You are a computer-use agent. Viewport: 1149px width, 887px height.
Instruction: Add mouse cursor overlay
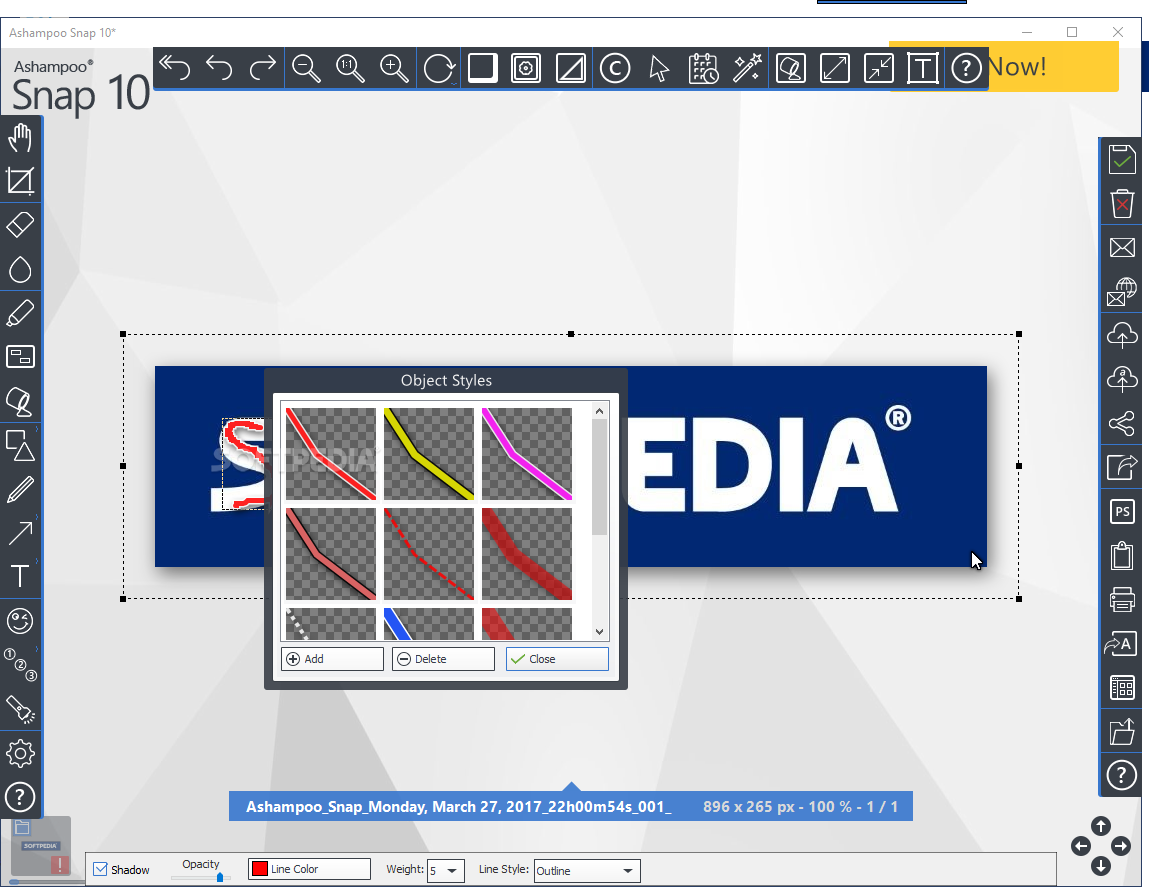click(x=659, y=68)
